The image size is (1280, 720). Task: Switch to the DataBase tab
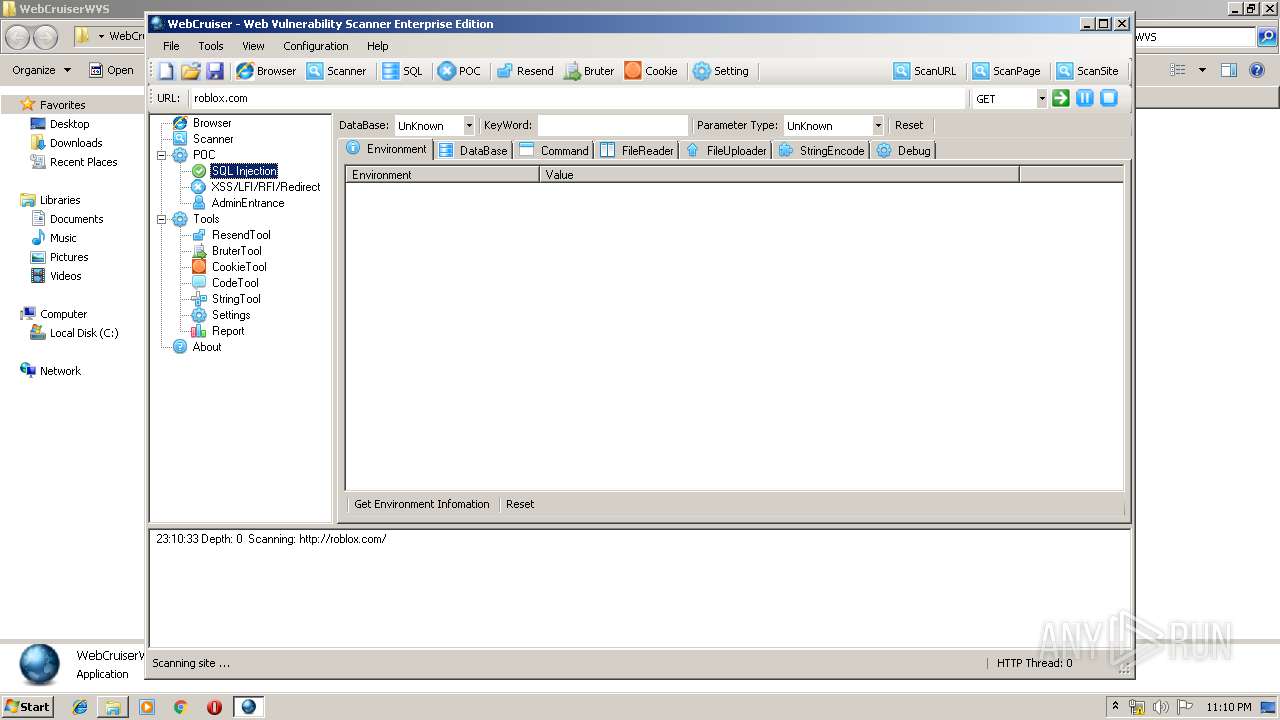(x=473, y=150)
